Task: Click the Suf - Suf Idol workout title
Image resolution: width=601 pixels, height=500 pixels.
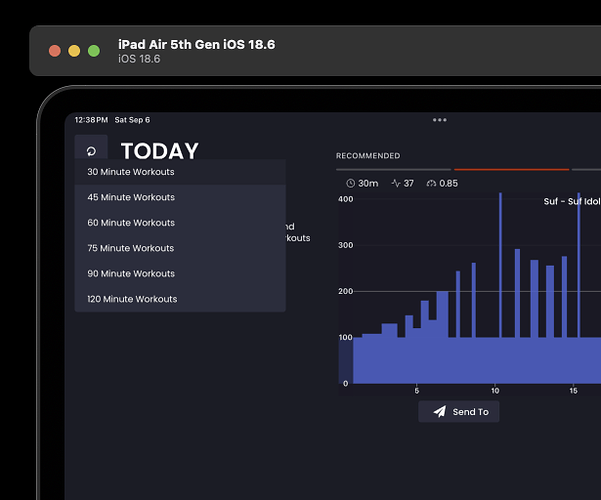Action: (x=572, y=201)
